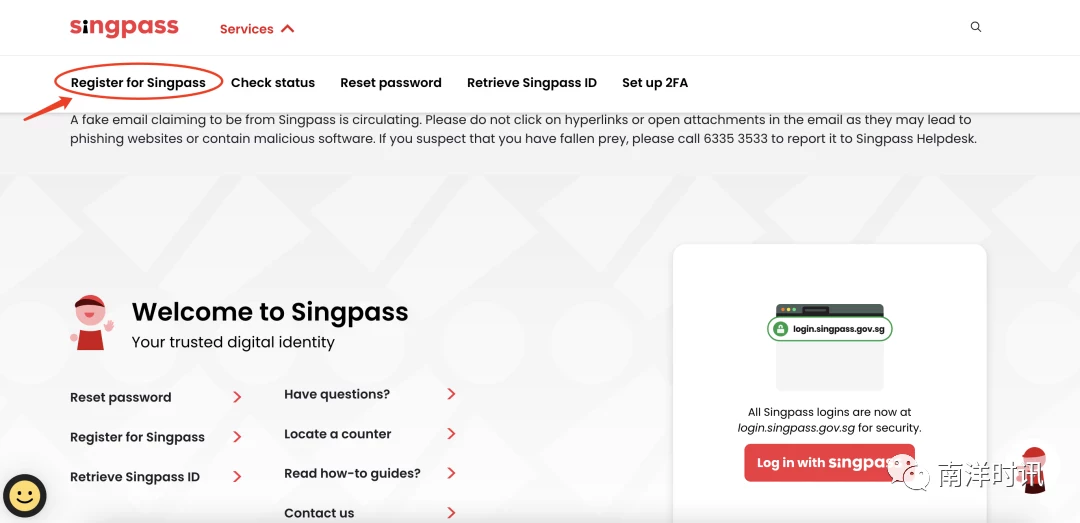Select Register for Singpass in the services menu

(138, 83)
